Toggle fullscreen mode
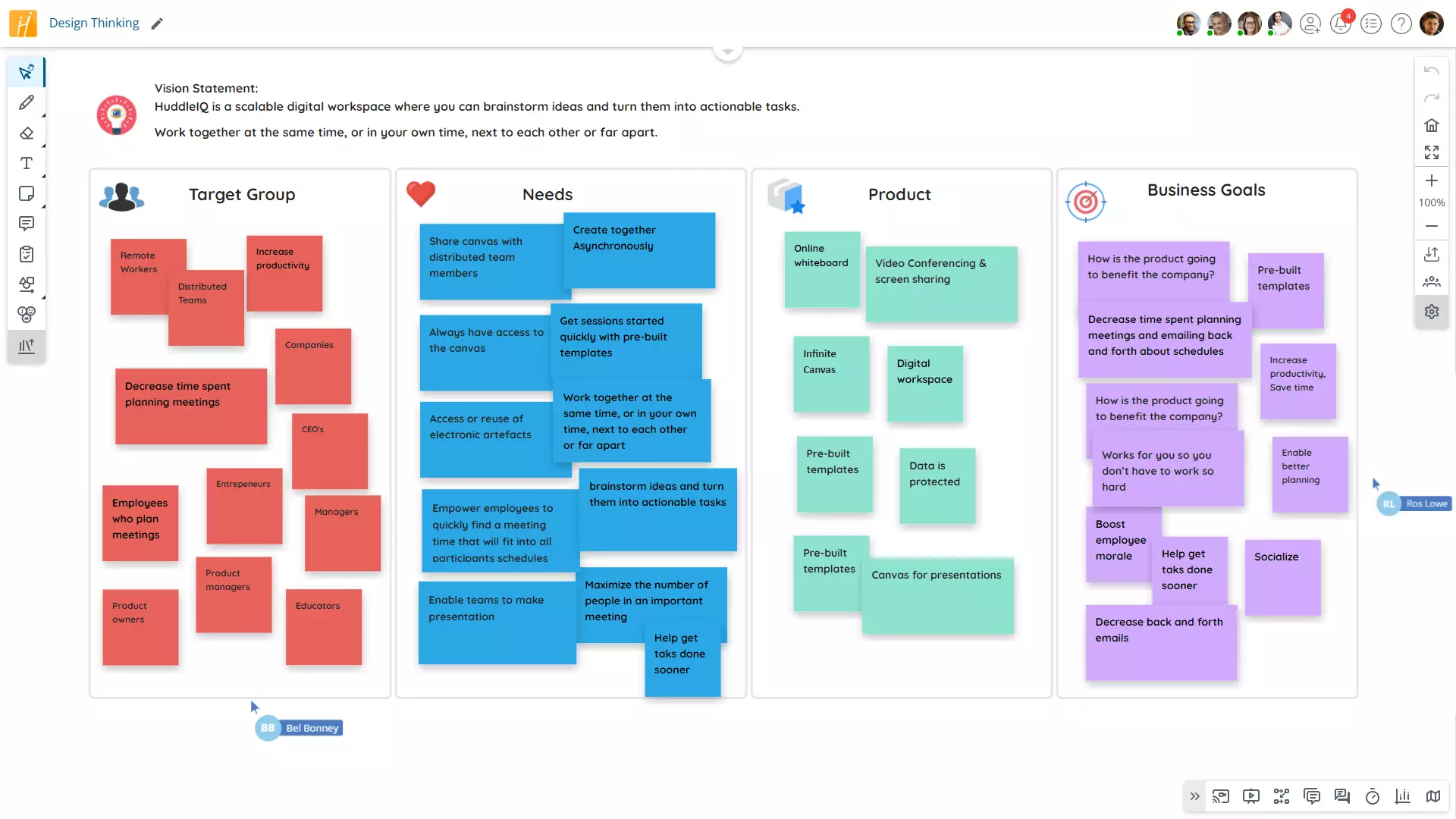Viewport: 1456px width, 819px height. click(x=1432, y=152)
